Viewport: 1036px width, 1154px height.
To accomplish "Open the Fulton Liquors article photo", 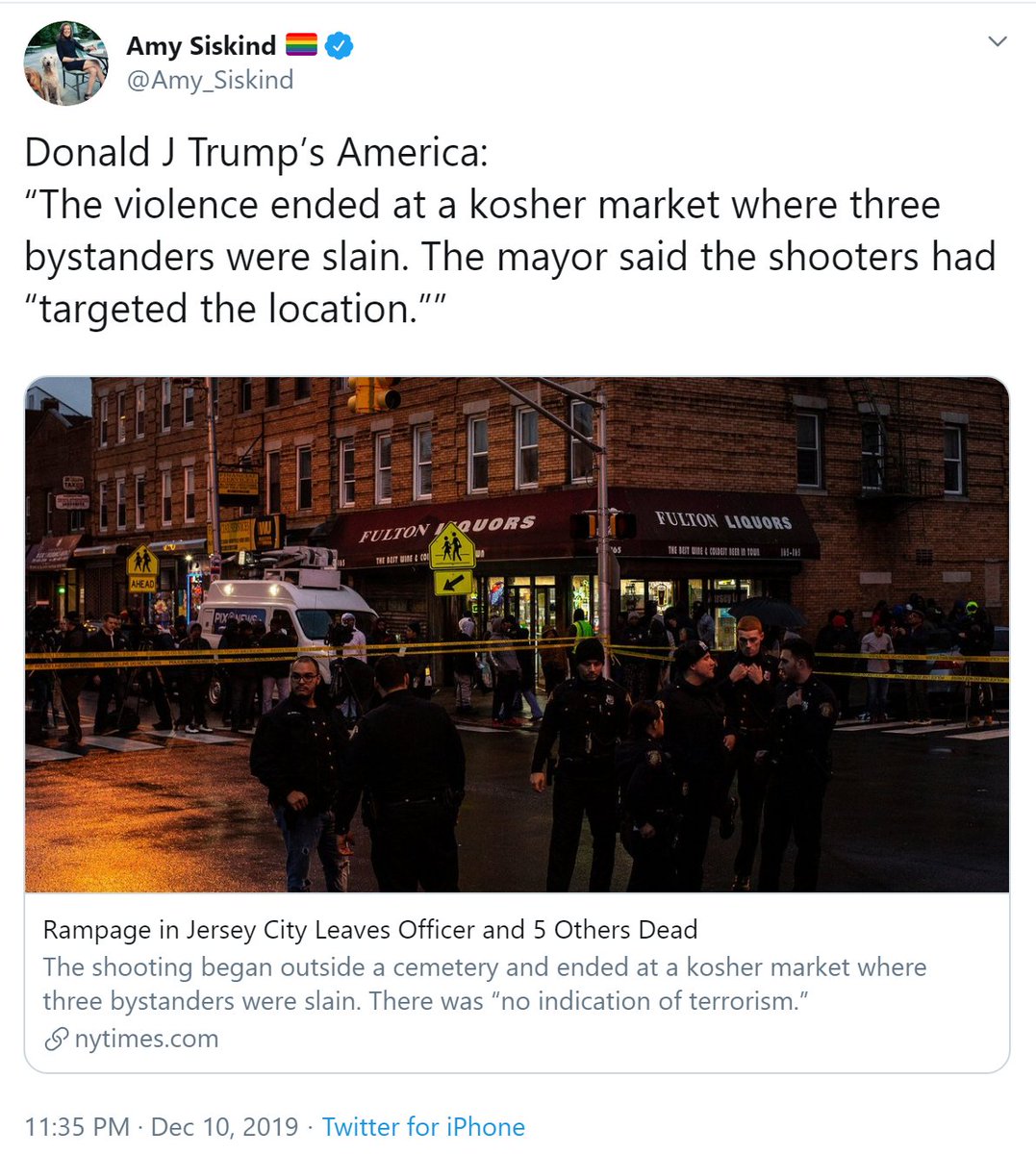I will coord(517,635).
